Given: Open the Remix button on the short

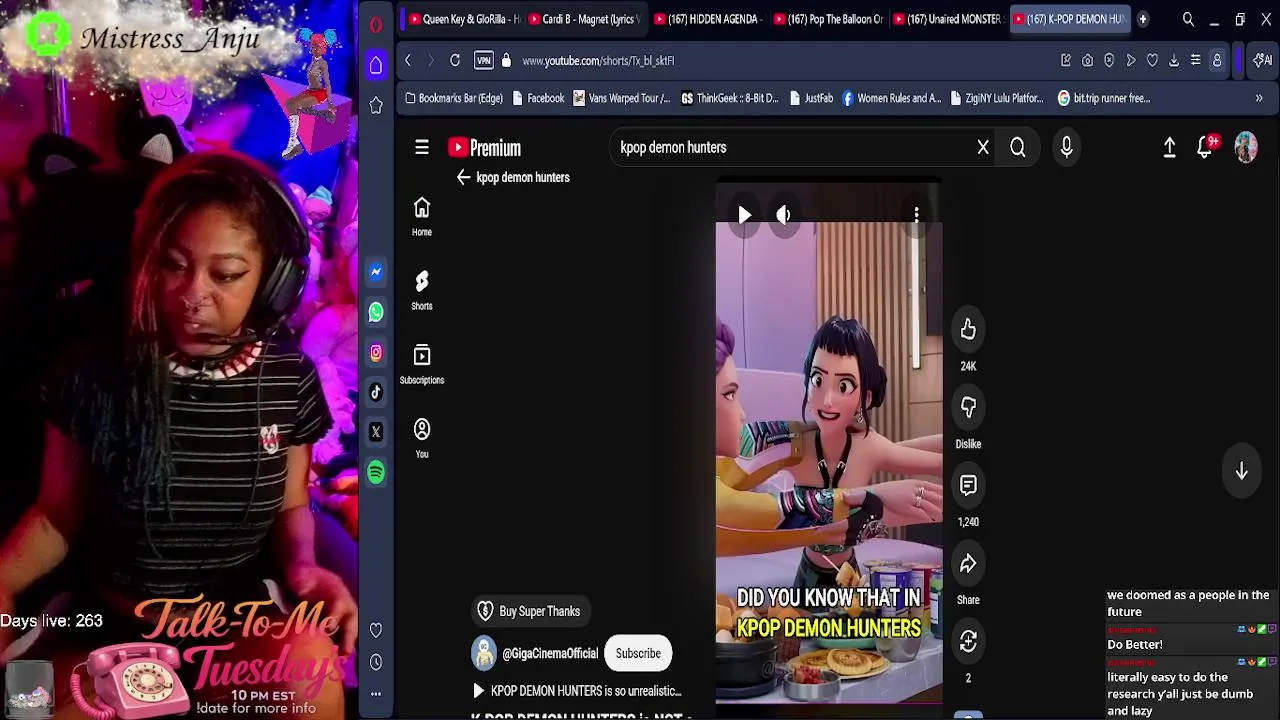Looking at the screenshot, I should (x=968, y=642).
